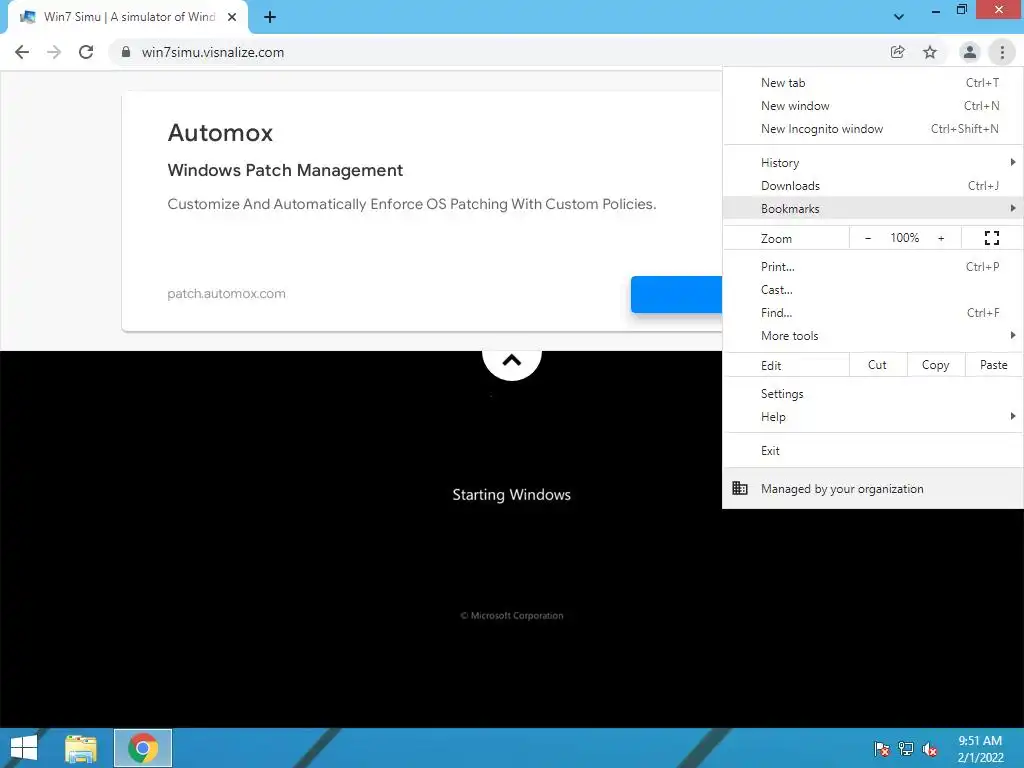Expand the Bookmarks submenu
Screen dimensions: 1024x768
(x=872, y=208)
